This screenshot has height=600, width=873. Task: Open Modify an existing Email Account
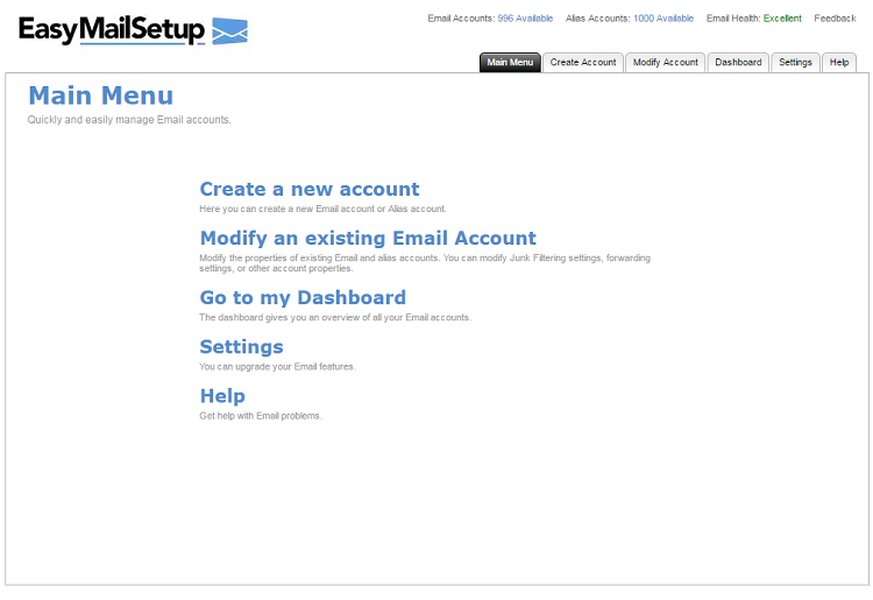[x=367, y=238]
